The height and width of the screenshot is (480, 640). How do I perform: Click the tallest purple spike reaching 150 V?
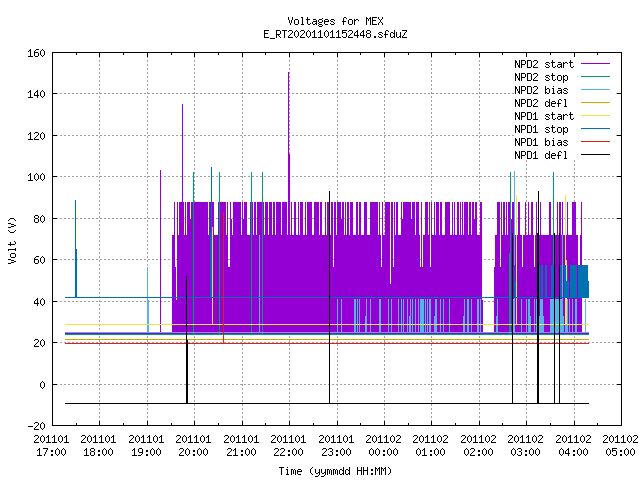[289, 135]
